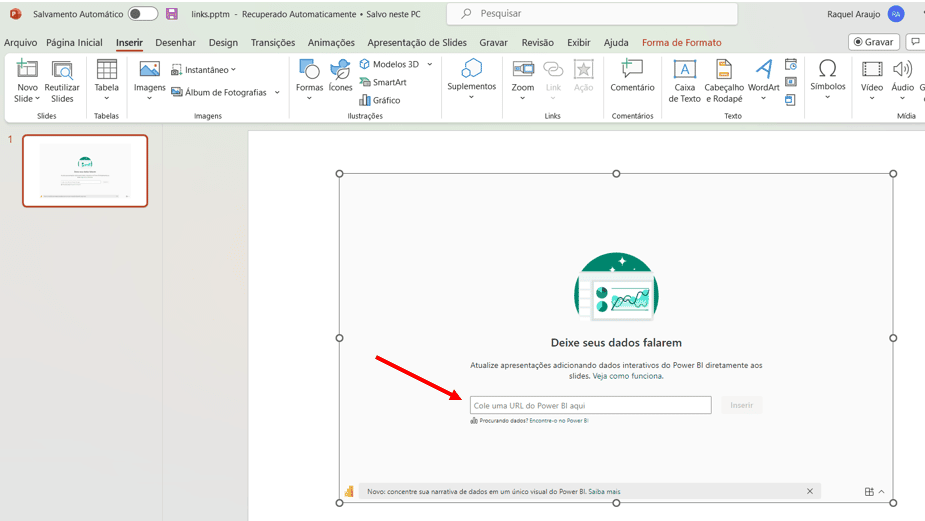This screenshot has height=521, width=925.
Task: Open the Forma de Formato tab
Action: coord(681,42)
